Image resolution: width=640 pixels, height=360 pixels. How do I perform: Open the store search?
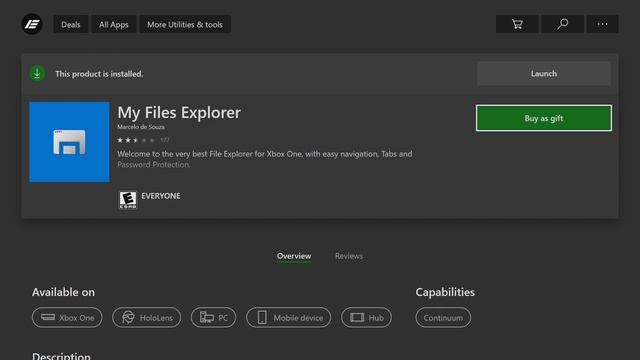point(562,24)
